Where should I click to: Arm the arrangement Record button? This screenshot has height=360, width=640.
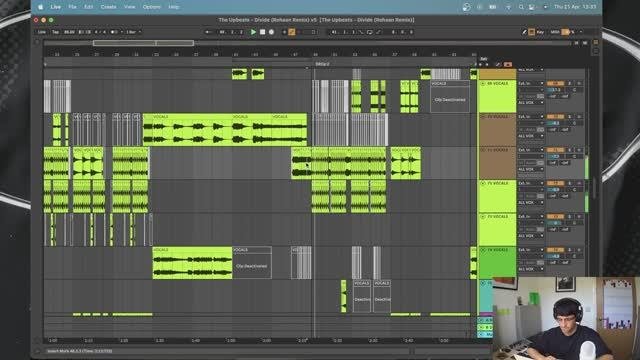(271, 32)
